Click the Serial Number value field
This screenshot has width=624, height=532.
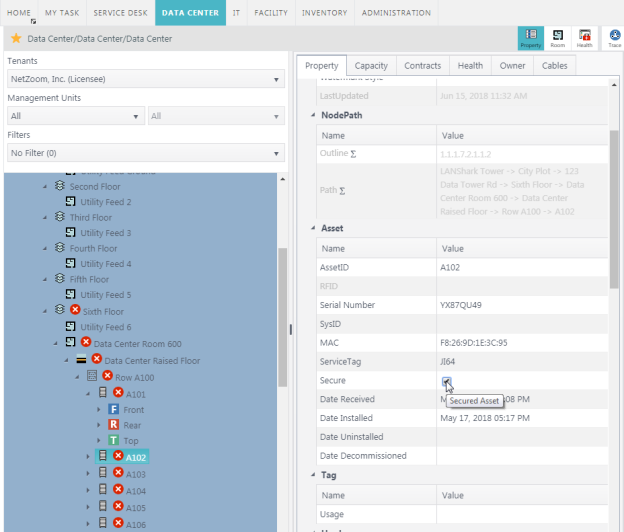point(520,305)
